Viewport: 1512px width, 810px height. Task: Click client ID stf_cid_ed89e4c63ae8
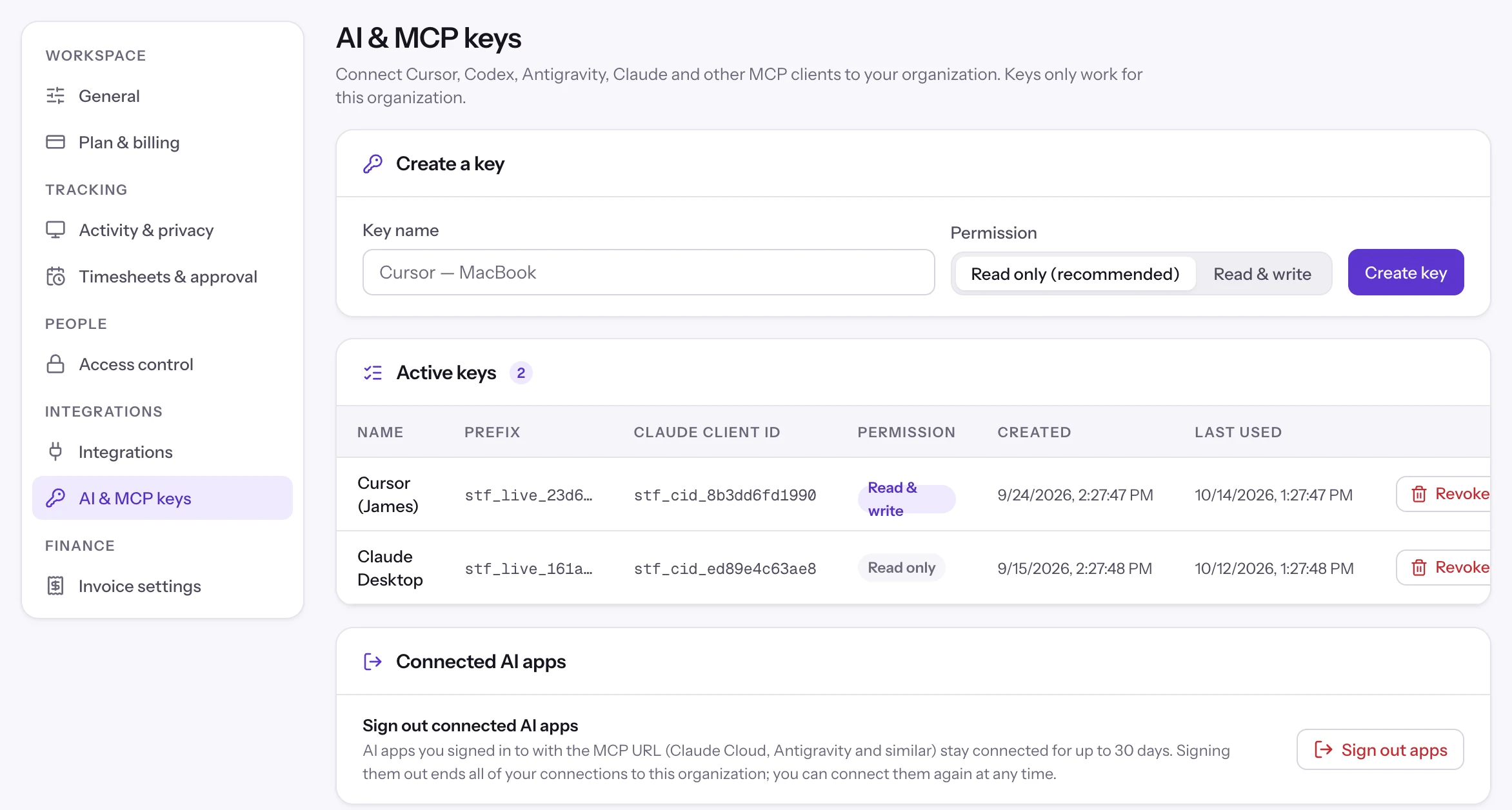pos(725,569)
